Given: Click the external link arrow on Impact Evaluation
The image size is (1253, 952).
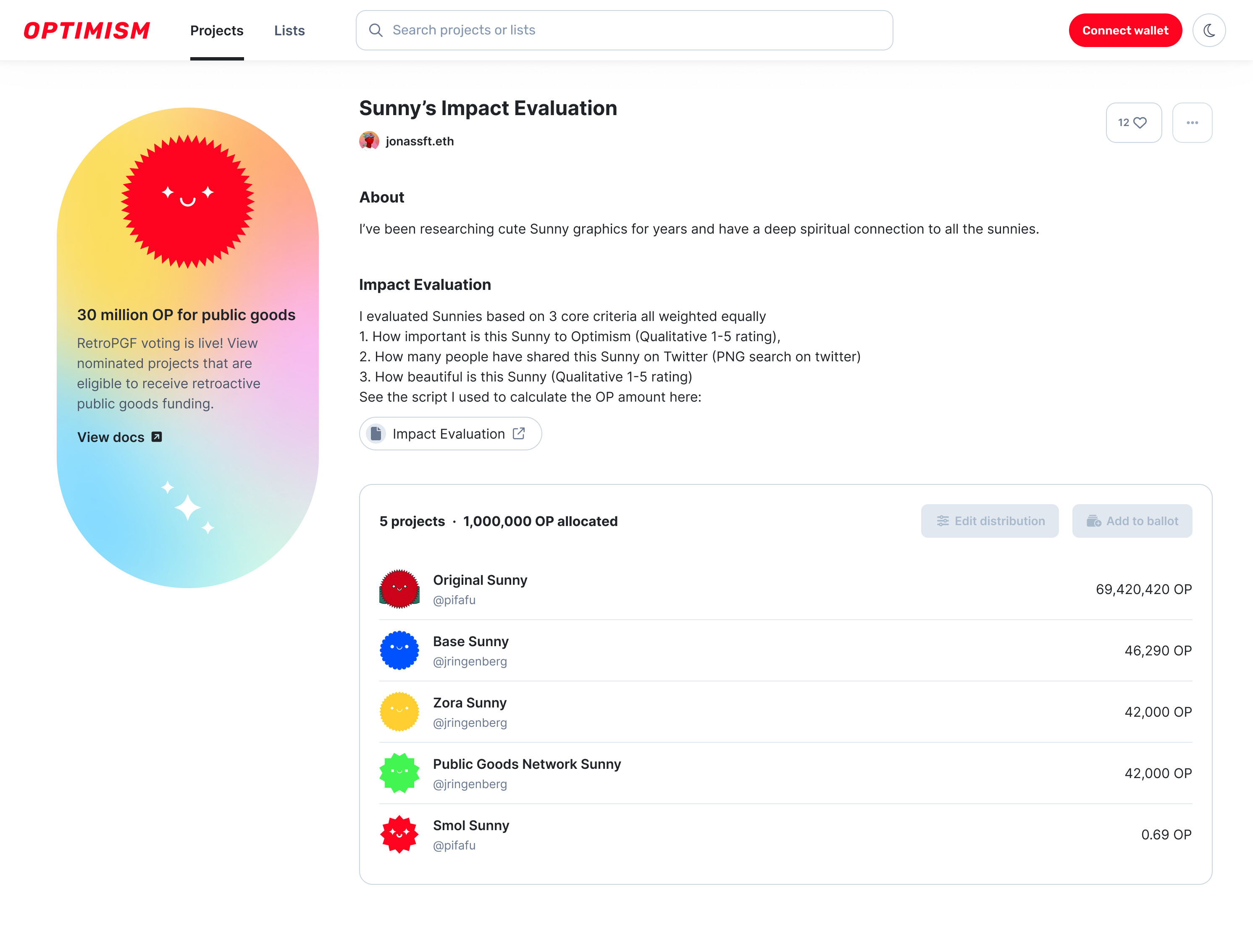Looking at the screenshot, I should [519, 434].
